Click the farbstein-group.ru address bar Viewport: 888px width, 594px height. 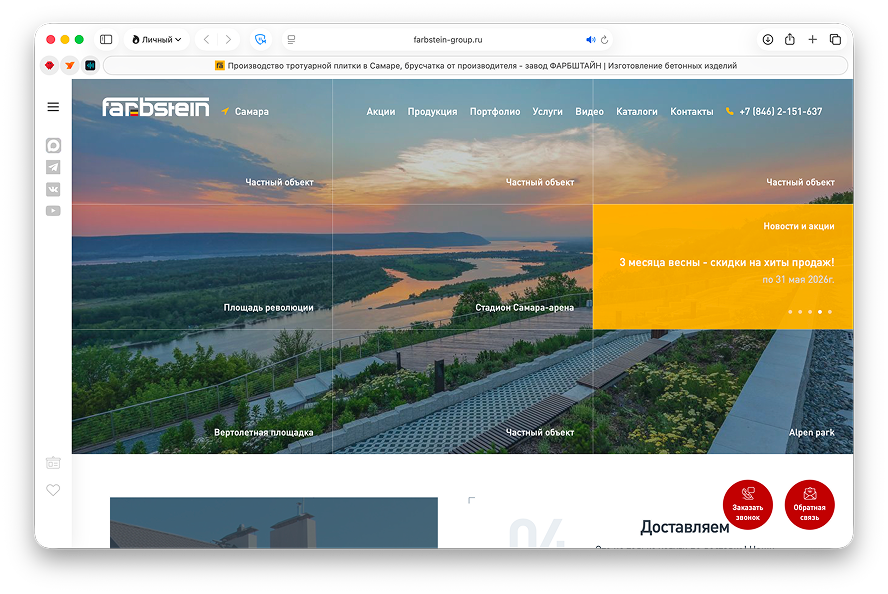448,40
